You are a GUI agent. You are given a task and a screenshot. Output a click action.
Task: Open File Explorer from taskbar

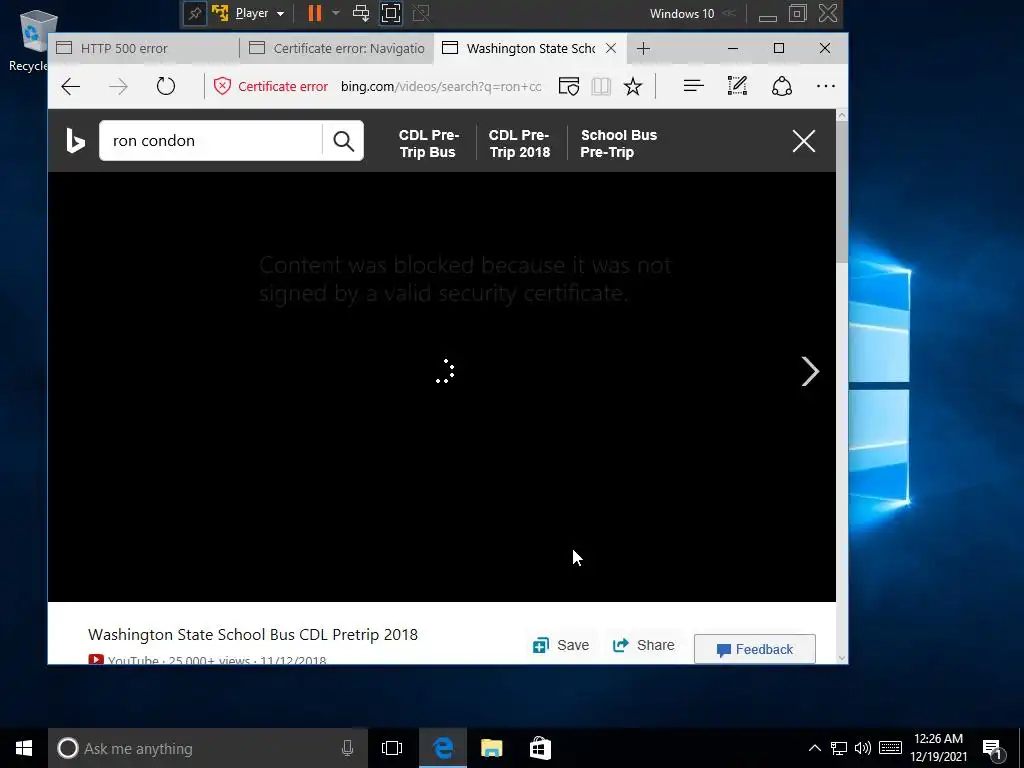492,748
